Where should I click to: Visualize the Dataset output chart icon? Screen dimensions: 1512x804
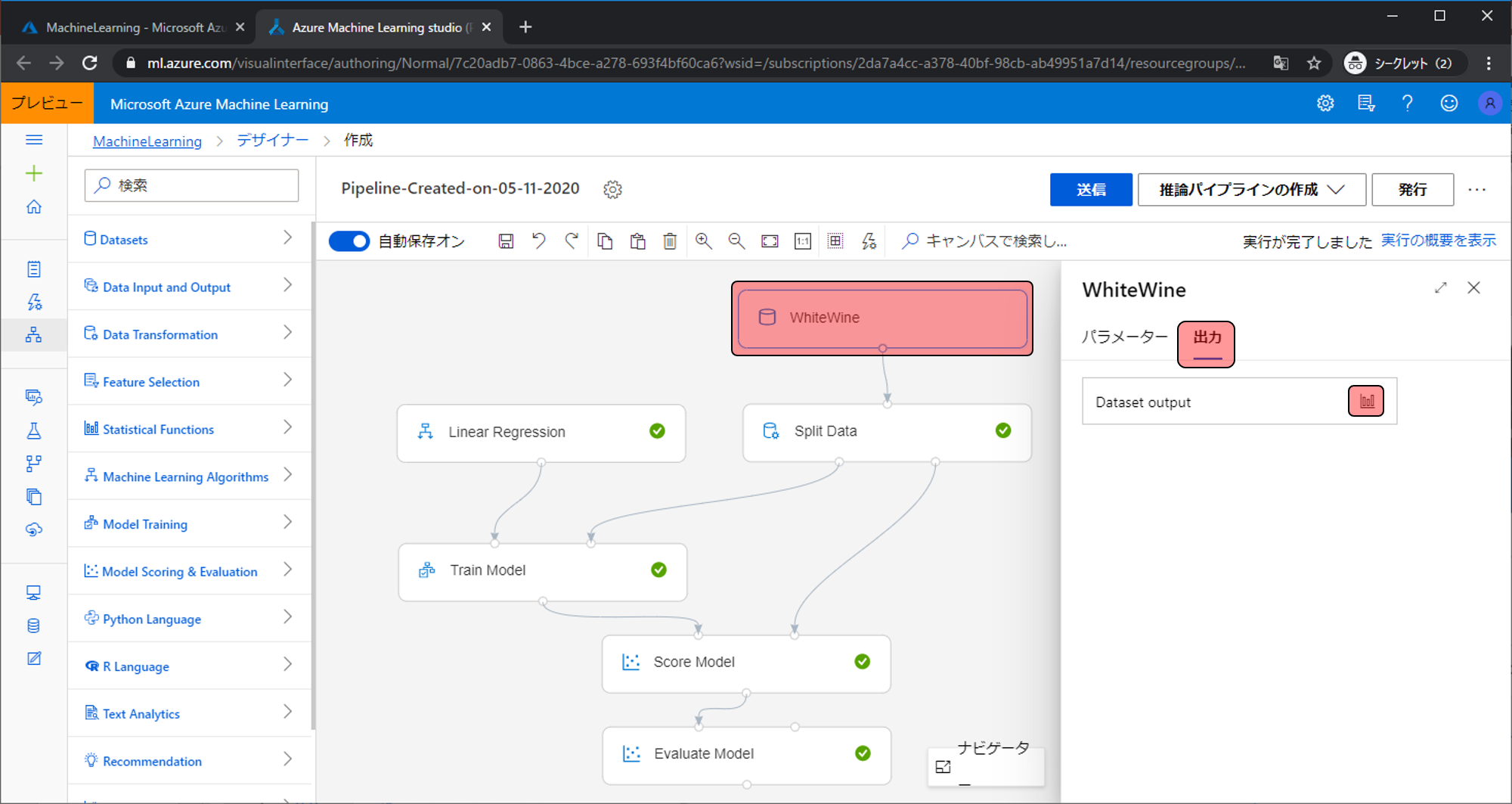[1366, 401]
